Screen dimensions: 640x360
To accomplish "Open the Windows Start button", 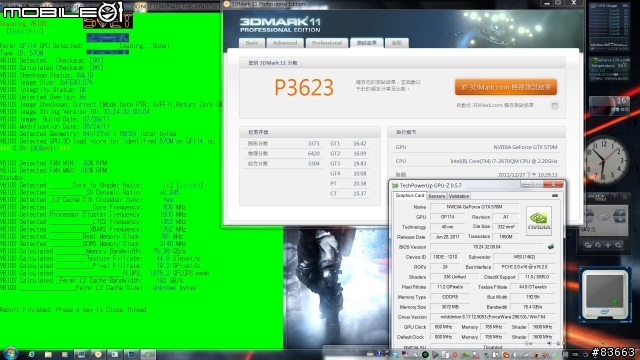I will click(11, 354).
